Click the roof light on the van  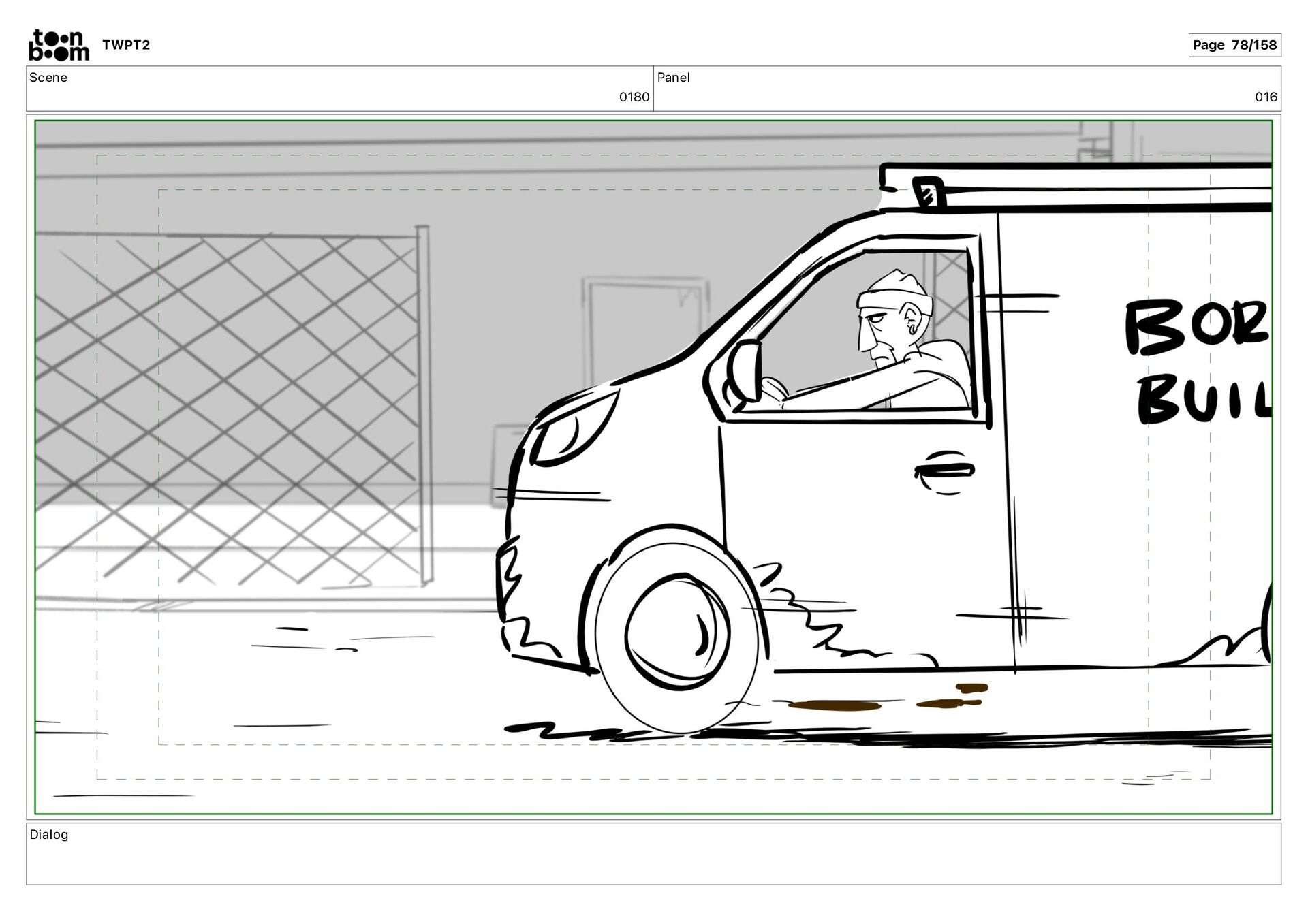927,191
